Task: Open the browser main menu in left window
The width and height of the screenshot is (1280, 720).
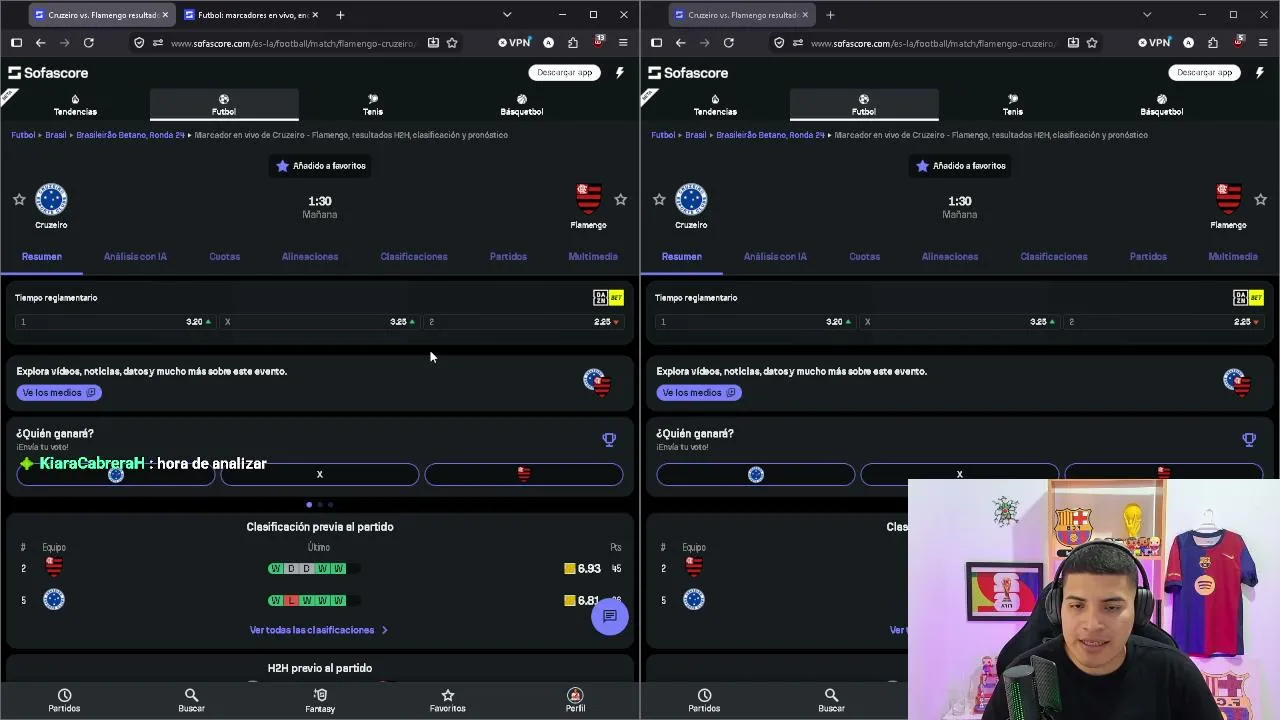Action: coord(623,43)
